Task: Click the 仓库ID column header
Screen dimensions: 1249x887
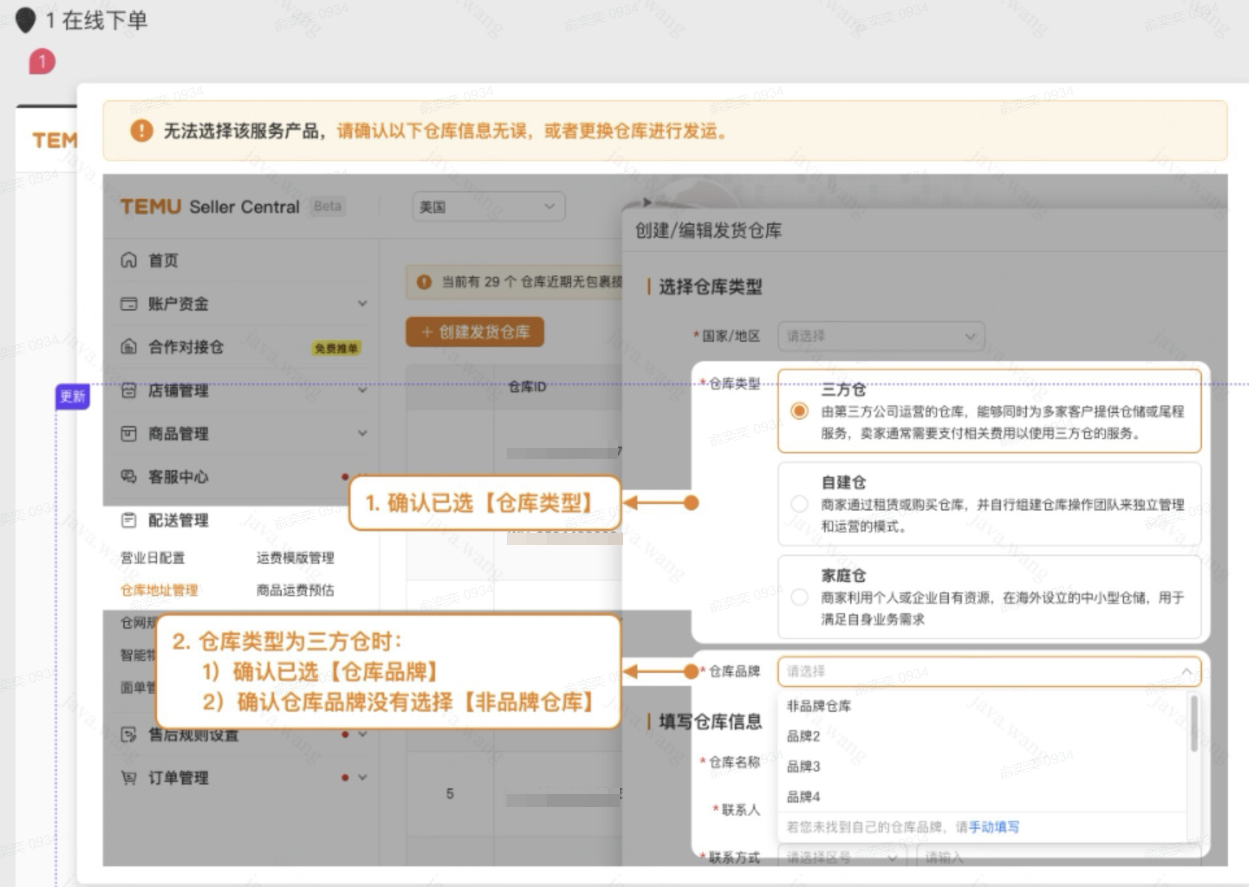Action: click(x=527, y=387)
